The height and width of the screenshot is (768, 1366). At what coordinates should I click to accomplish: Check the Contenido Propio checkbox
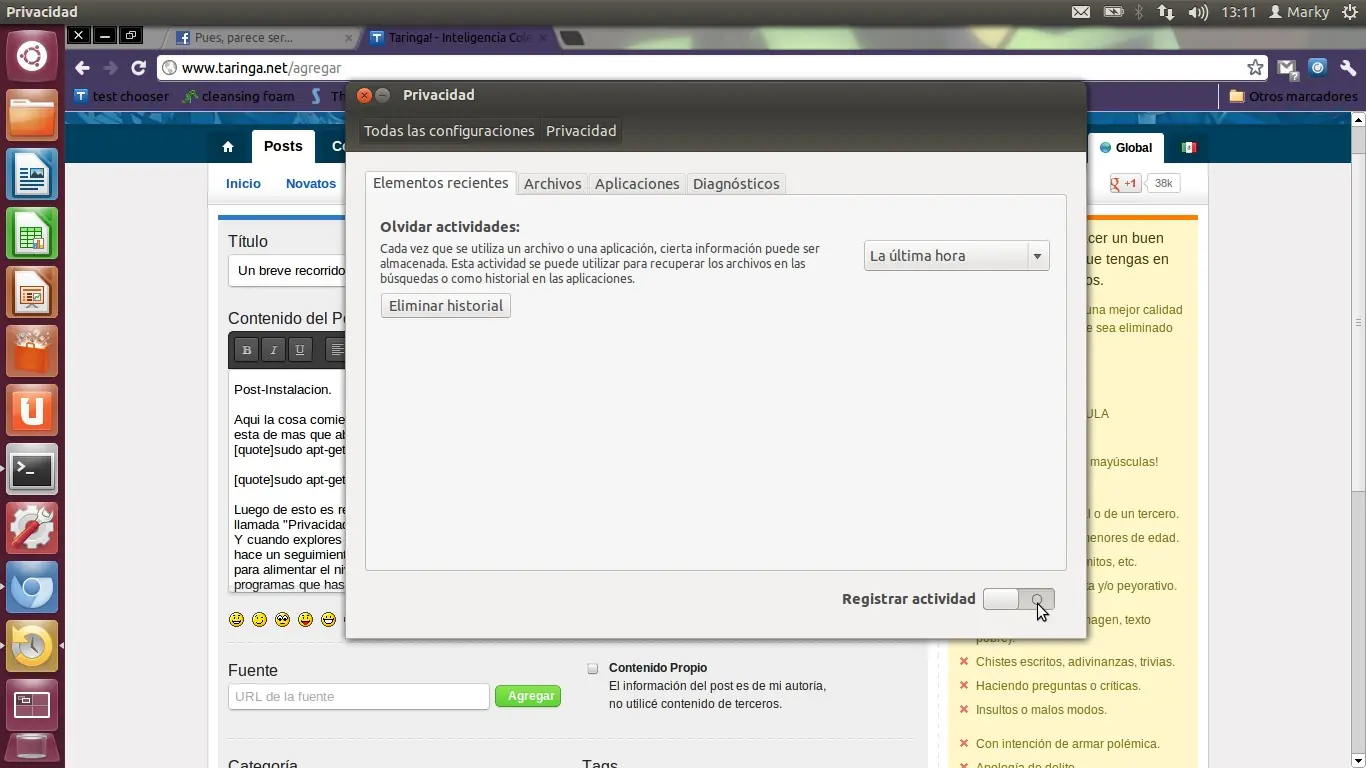pyautogui.click(x=593, y=668)
